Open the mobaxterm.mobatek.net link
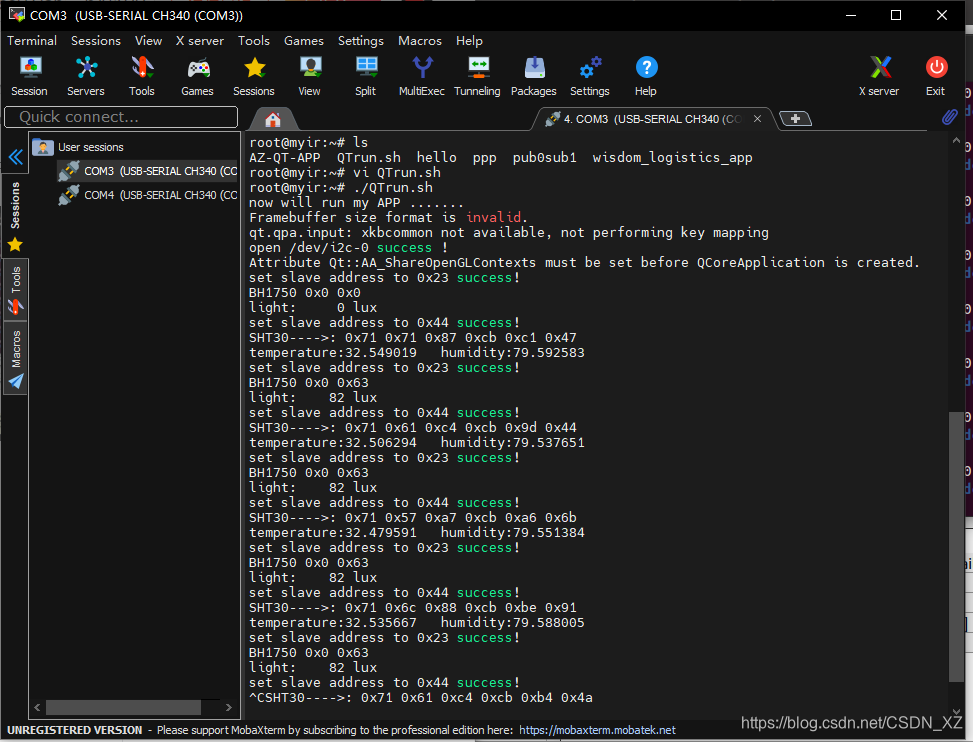The height and width of the screenshot is (742, 973). point(597,730)
